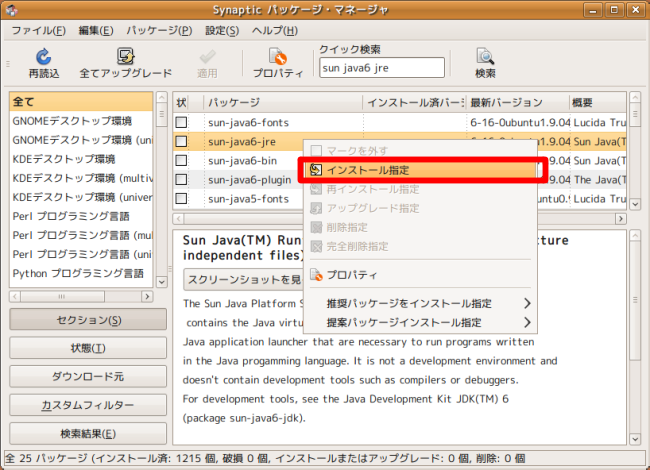Click the 検索結果 button
The image size is (650, 470).
81,434
